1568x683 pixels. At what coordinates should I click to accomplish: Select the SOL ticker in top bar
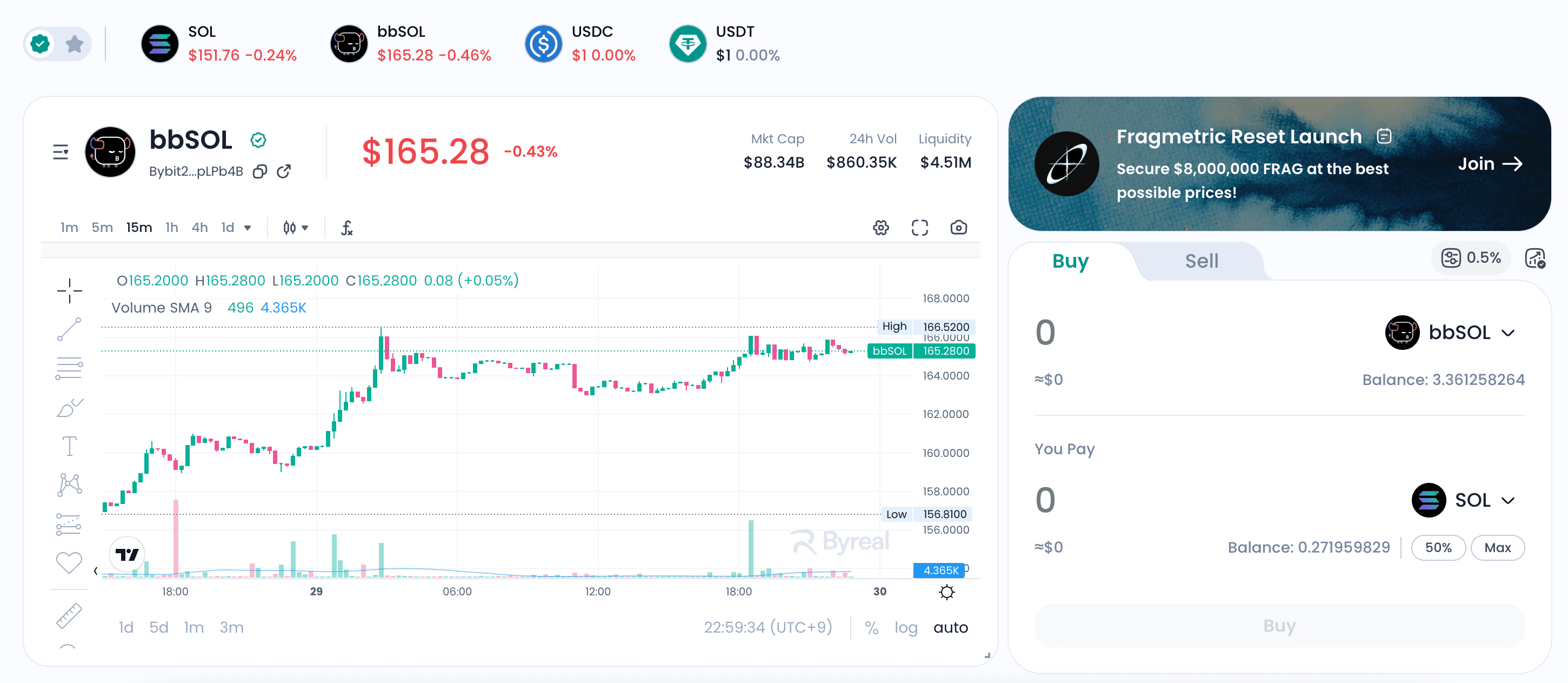[x=219, y=44]
